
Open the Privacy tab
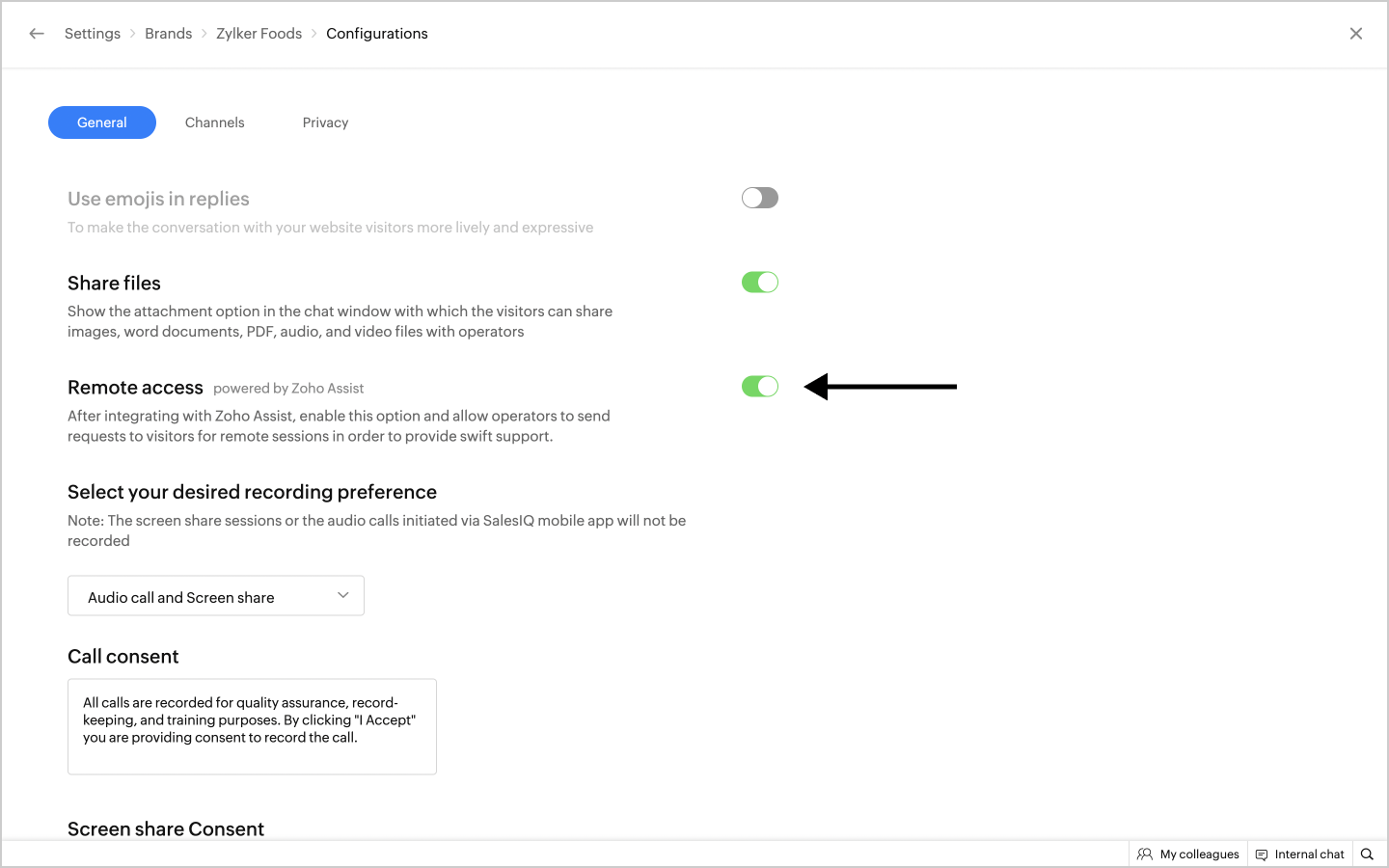pos(325,122)
